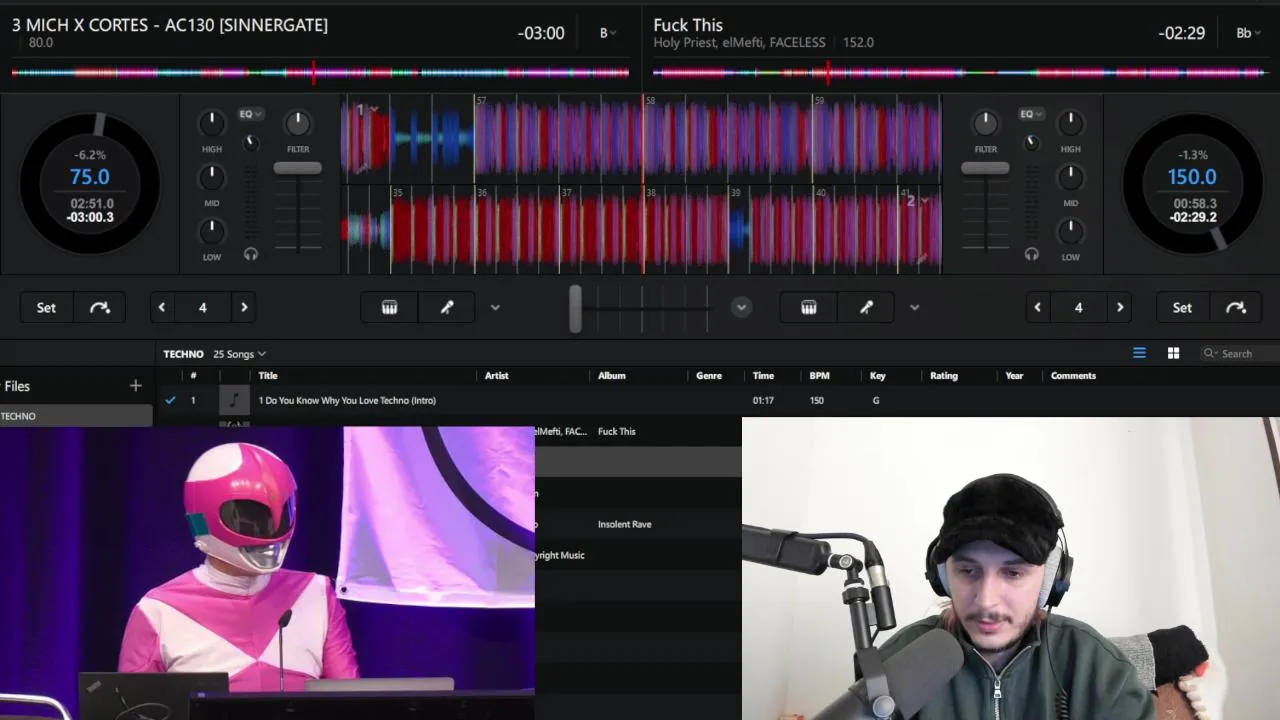This screenshot has height=720, width=1280.
Task: Click the right deck FILTER knob
Action: [985, 123]
